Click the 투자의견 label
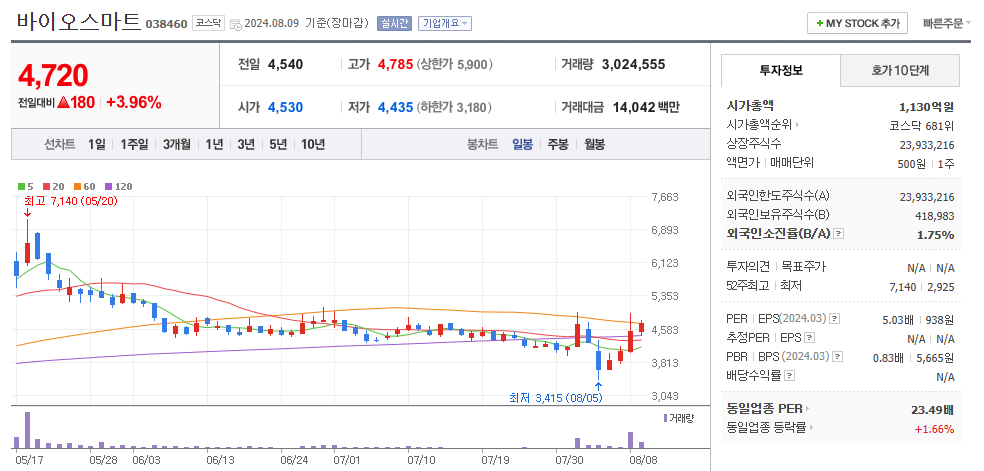The height and width of the screenshot is (471, 984). [747, 267]
